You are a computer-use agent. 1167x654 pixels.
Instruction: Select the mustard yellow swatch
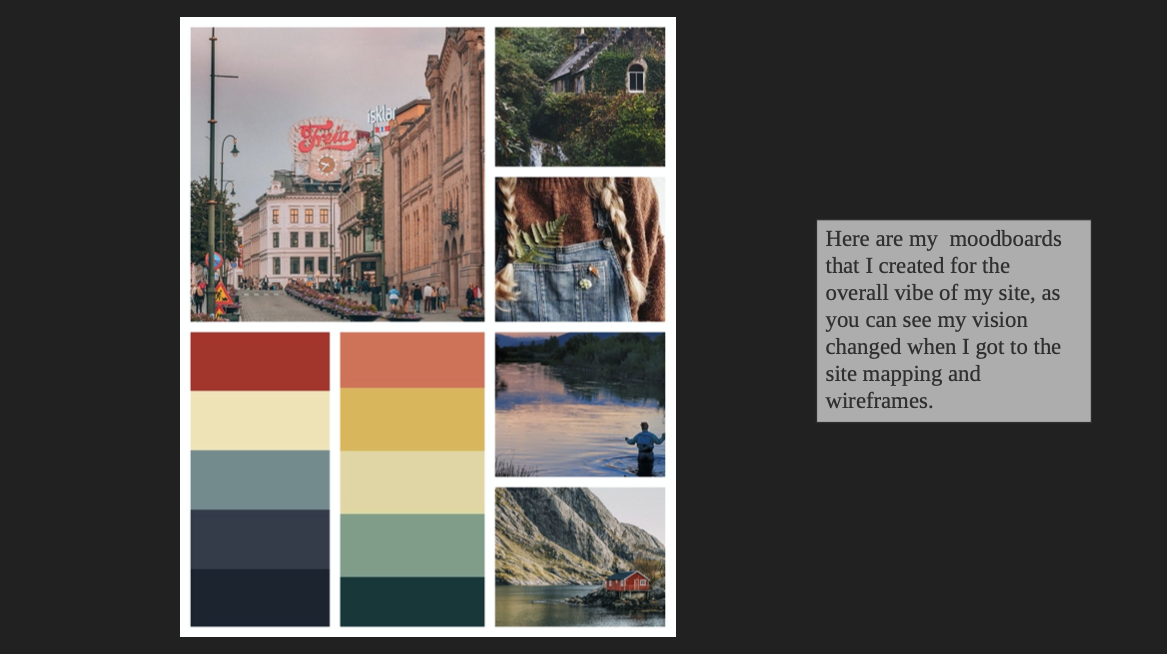(x=412, y=419)
